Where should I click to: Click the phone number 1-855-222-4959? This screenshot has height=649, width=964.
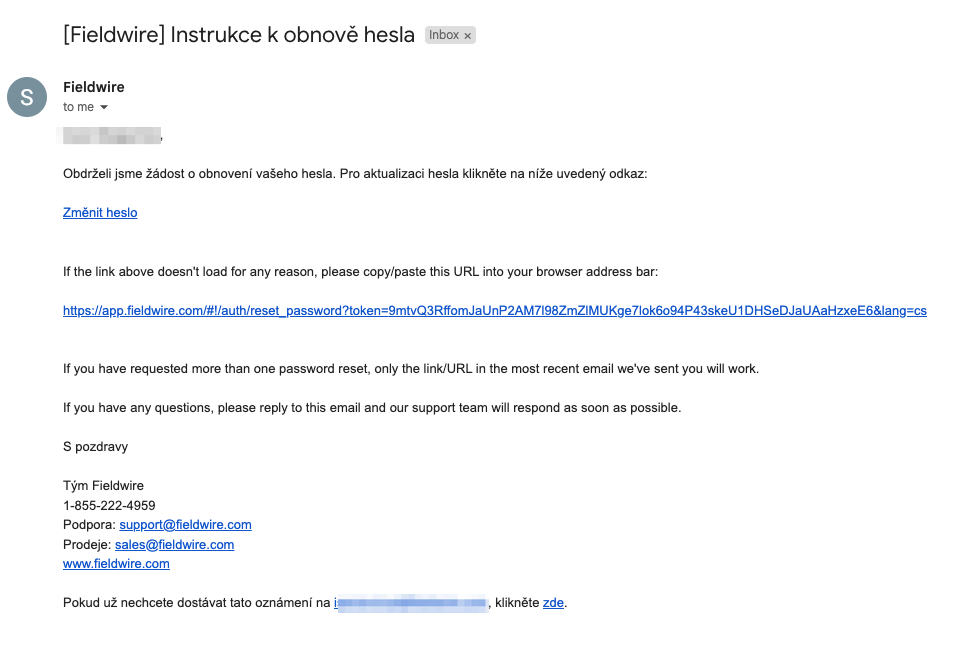(x=109, y=505)
